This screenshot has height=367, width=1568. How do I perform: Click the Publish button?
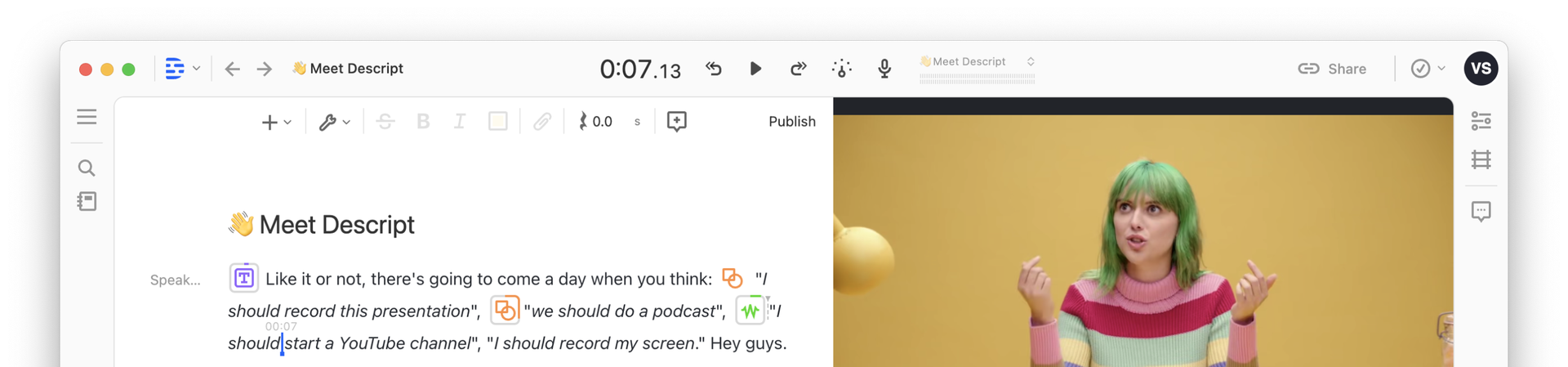pyautogui.click(x=792, y=122)
